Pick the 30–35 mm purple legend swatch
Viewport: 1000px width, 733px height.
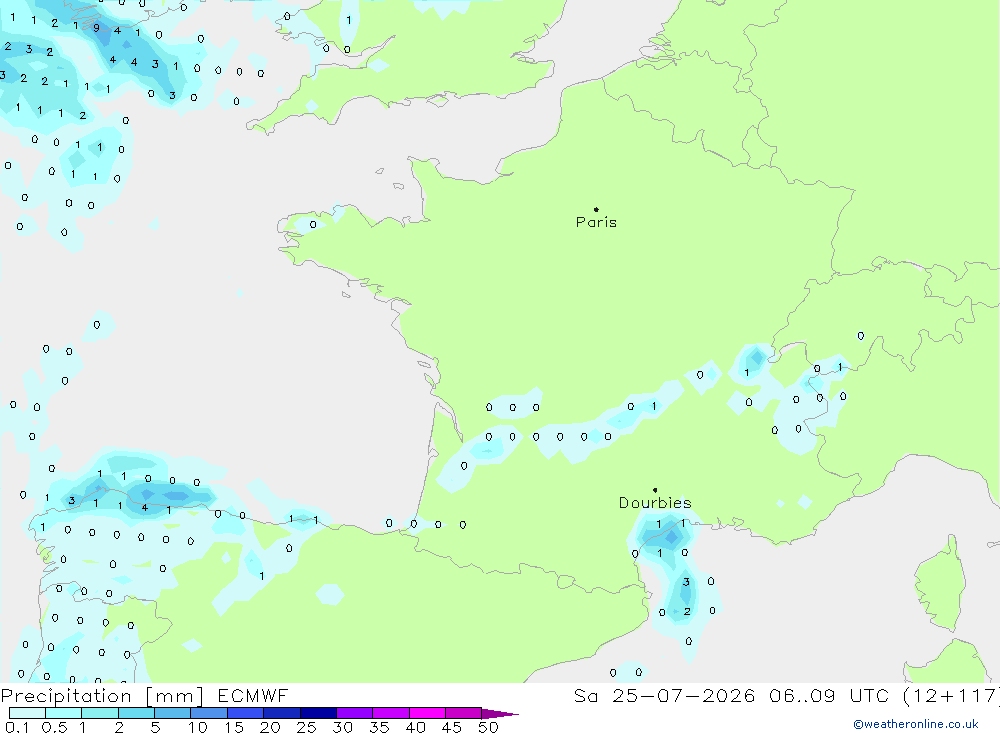355,713
